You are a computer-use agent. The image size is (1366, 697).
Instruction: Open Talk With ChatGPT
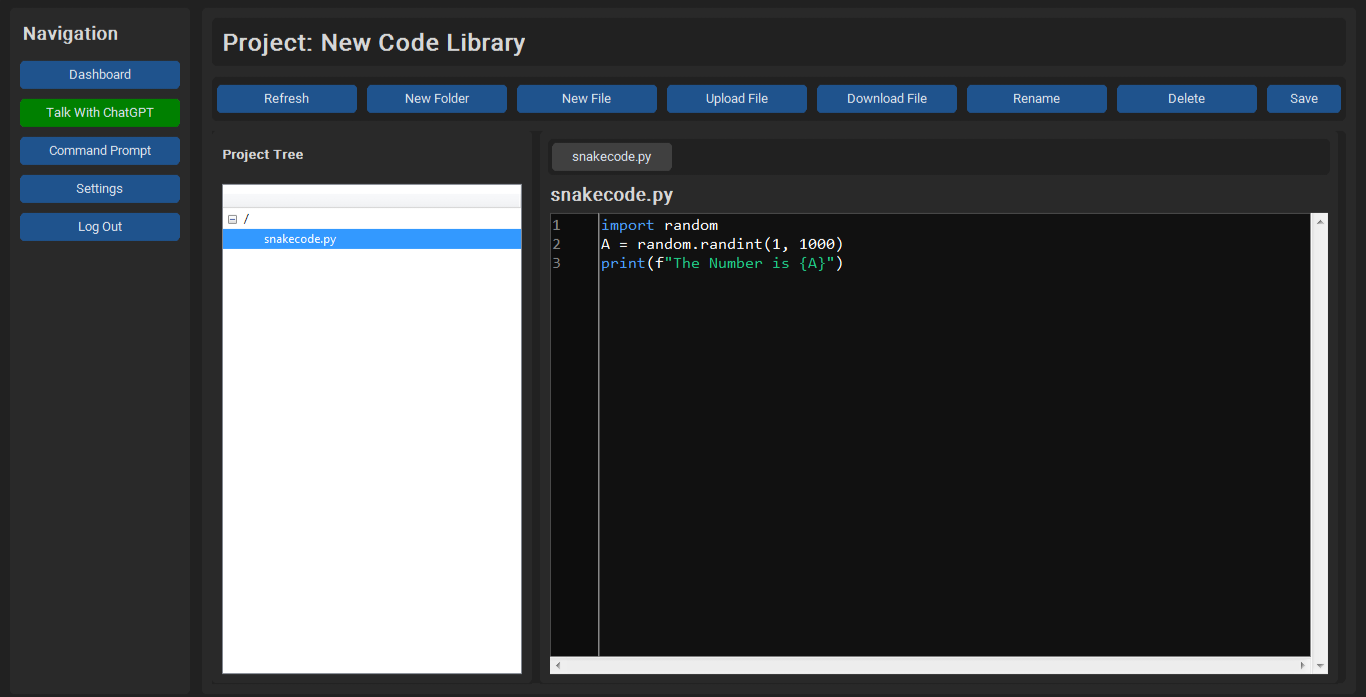[100, 113]
